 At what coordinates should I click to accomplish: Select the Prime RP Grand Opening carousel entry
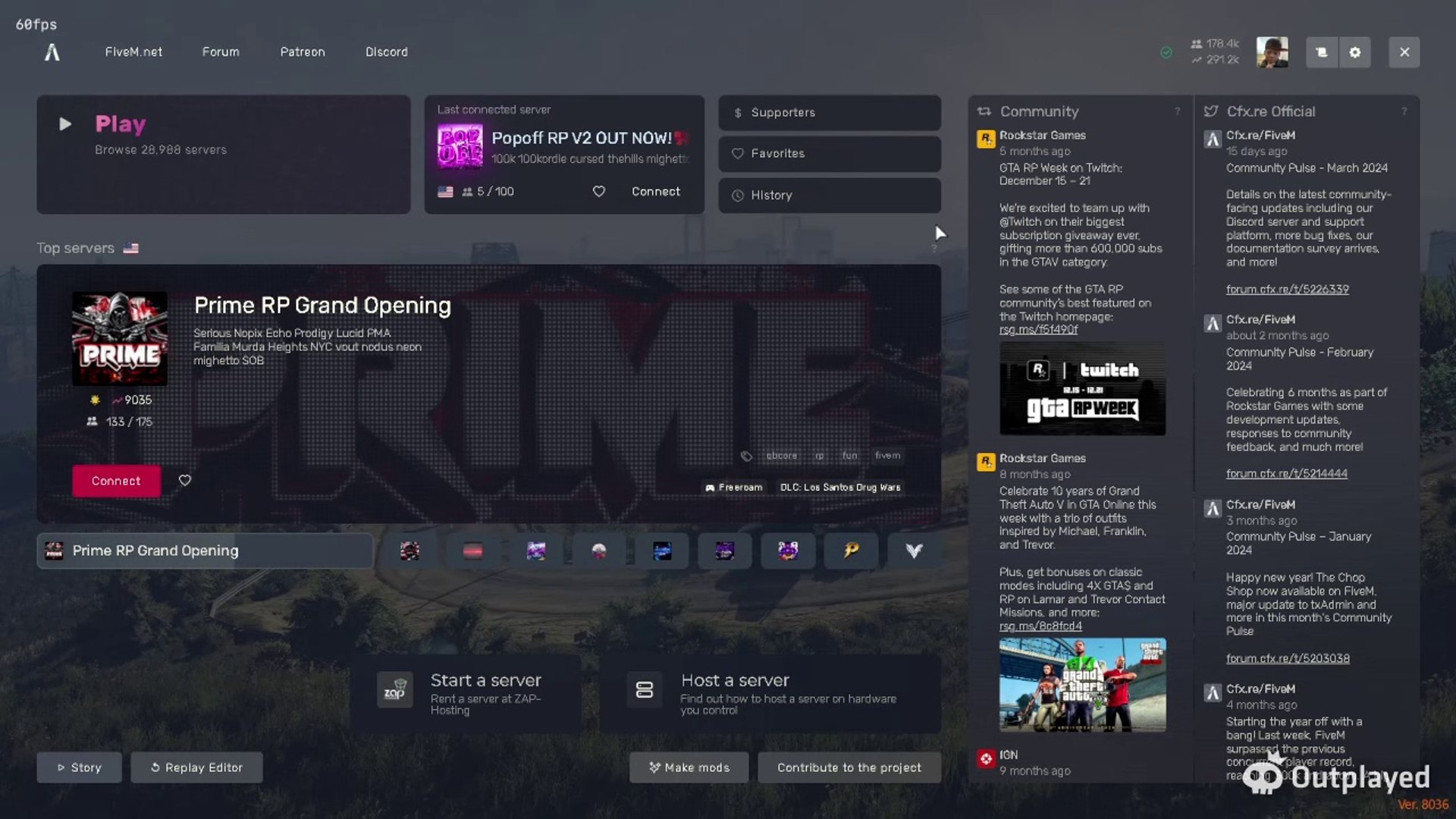pyautogui.click(x=205, y=551)
